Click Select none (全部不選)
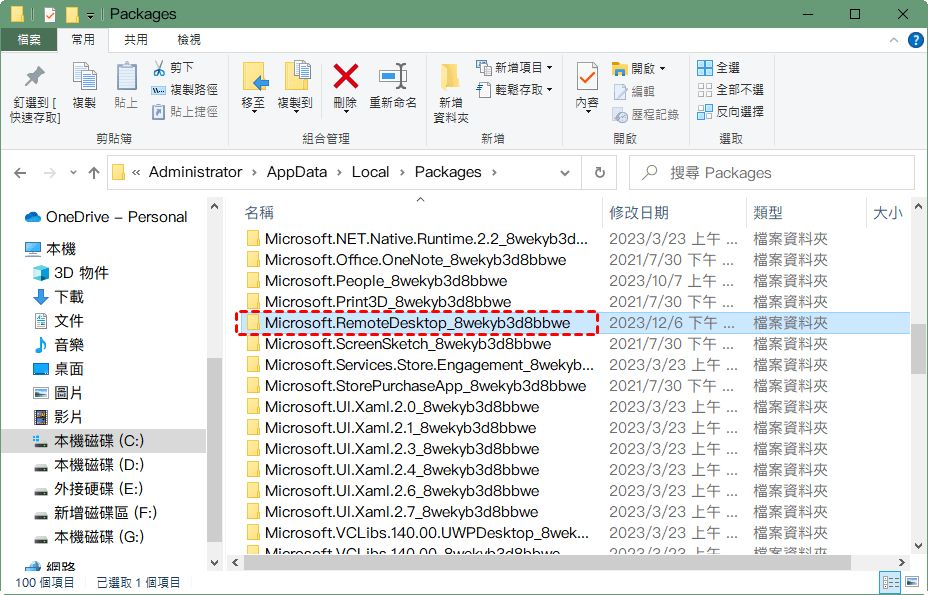 tap(730, 90)
